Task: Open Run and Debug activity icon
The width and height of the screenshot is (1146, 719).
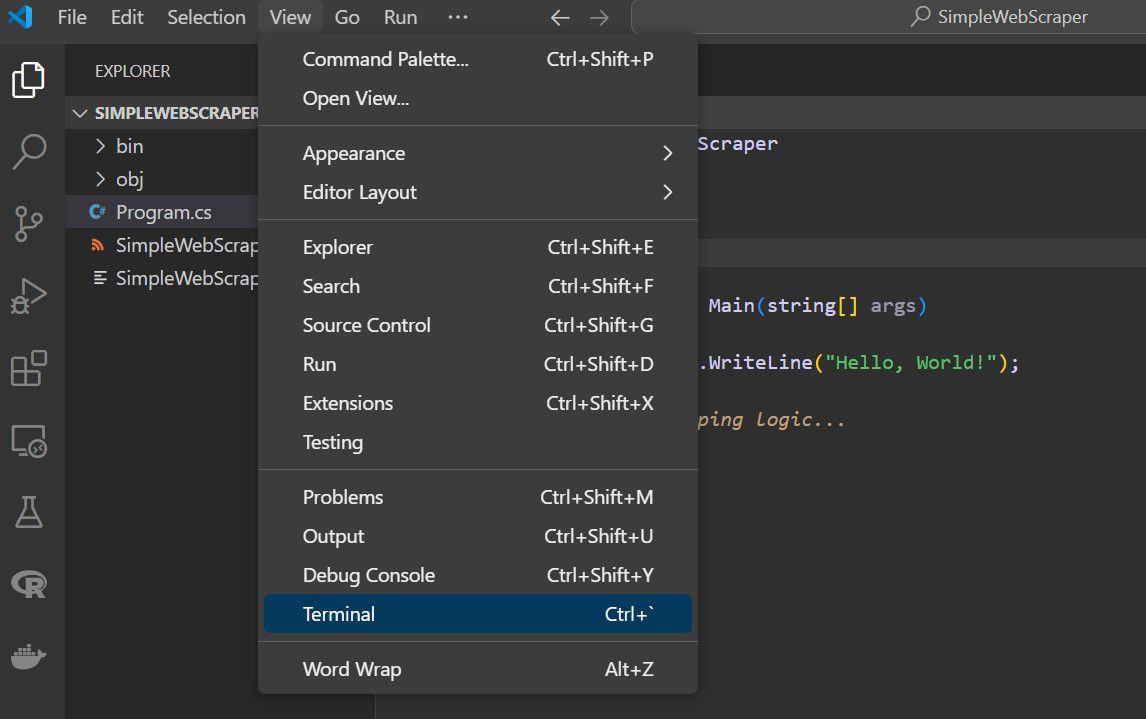Action: tap(29, 296)
